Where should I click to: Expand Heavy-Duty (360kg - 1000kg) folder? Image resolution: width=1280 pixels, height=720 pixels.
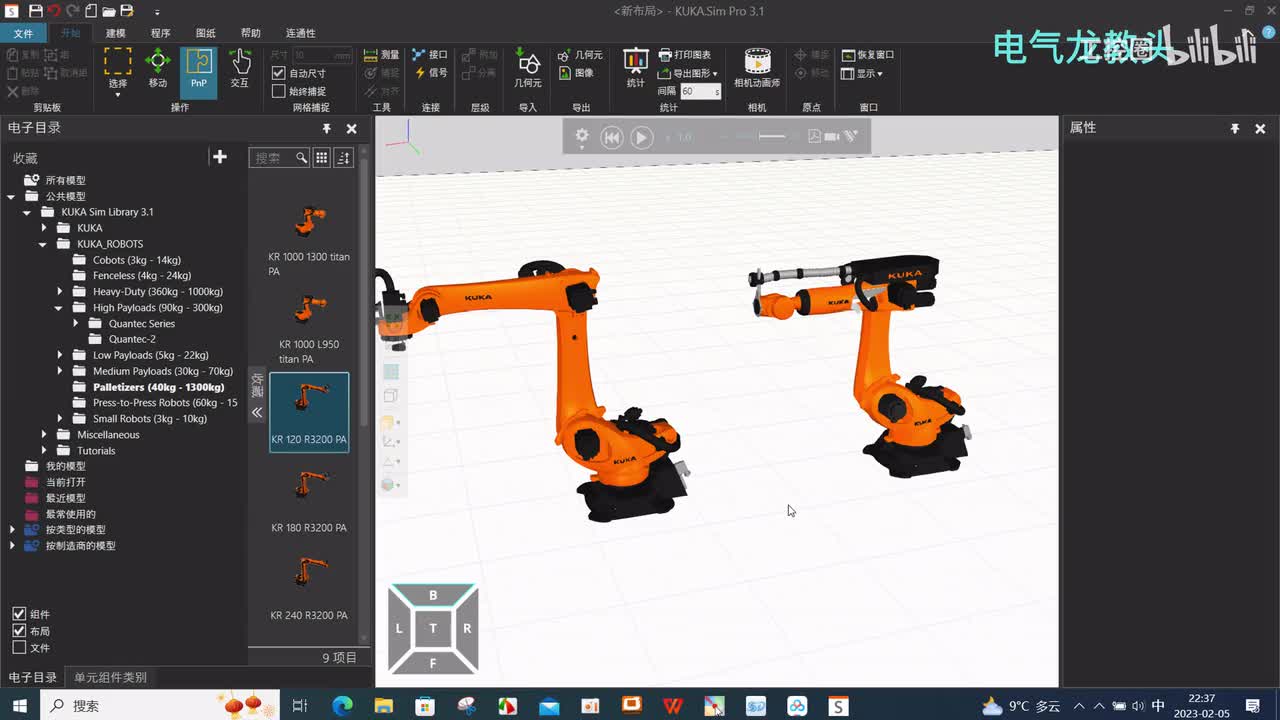click(x=60, y=292)
